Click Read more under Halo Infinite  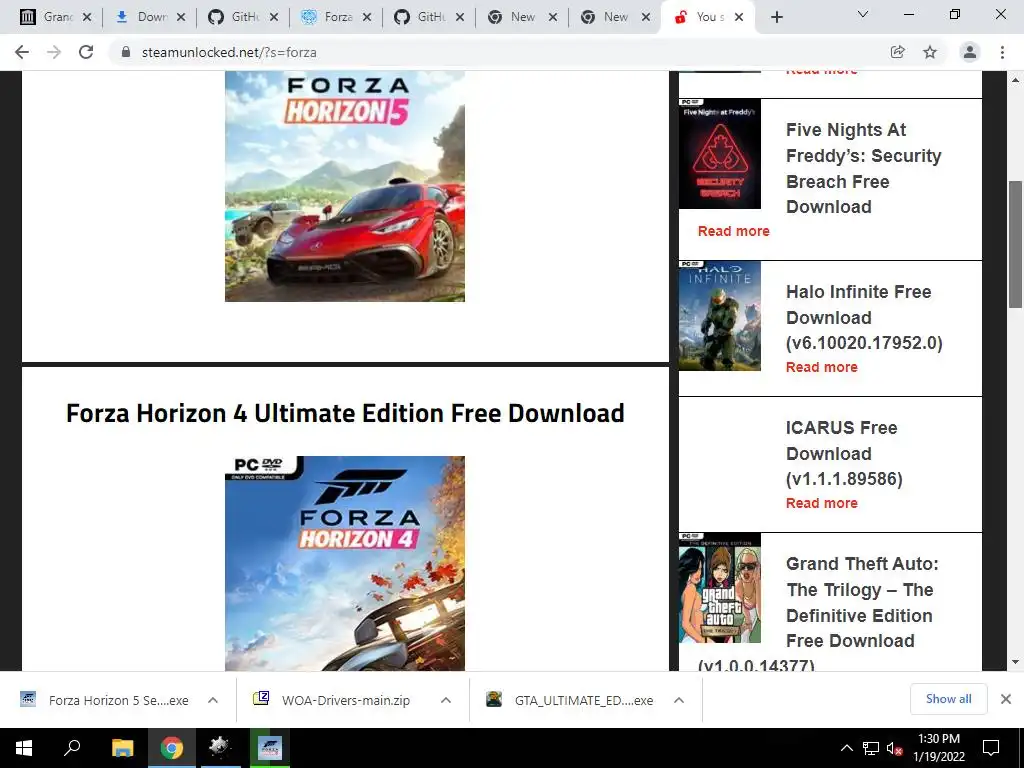822,367
